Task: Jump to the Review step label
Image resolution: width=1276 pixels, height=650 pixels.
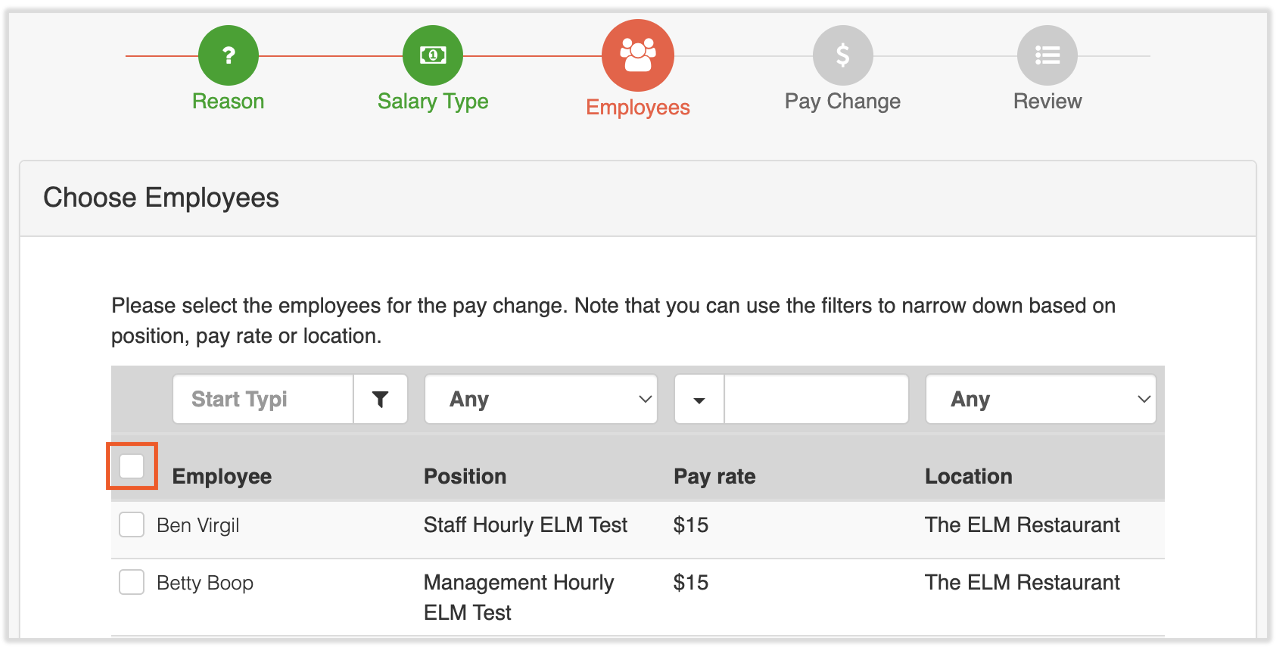Action: tap(1047, 101)
